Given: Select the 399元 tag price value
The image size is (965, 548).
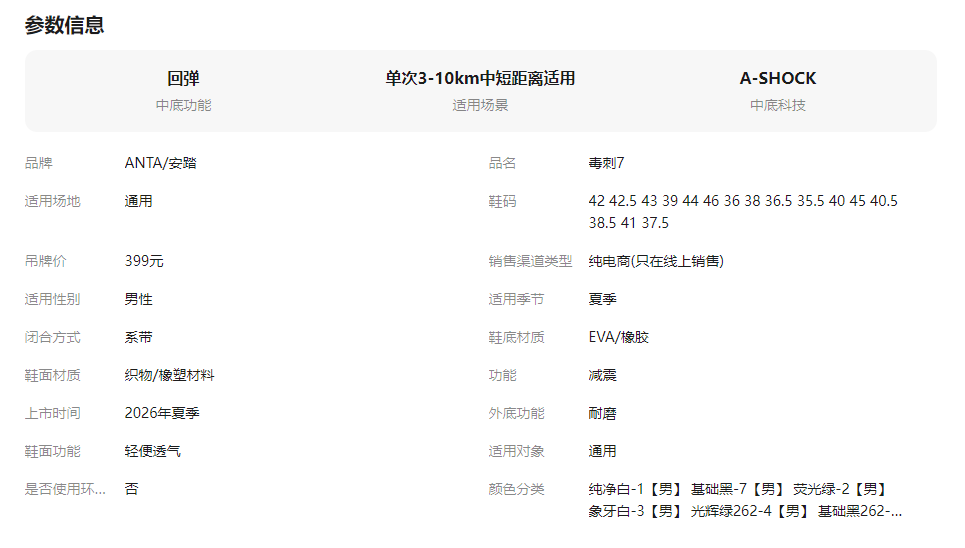Looking at the screenshot, I should [144, 261].
